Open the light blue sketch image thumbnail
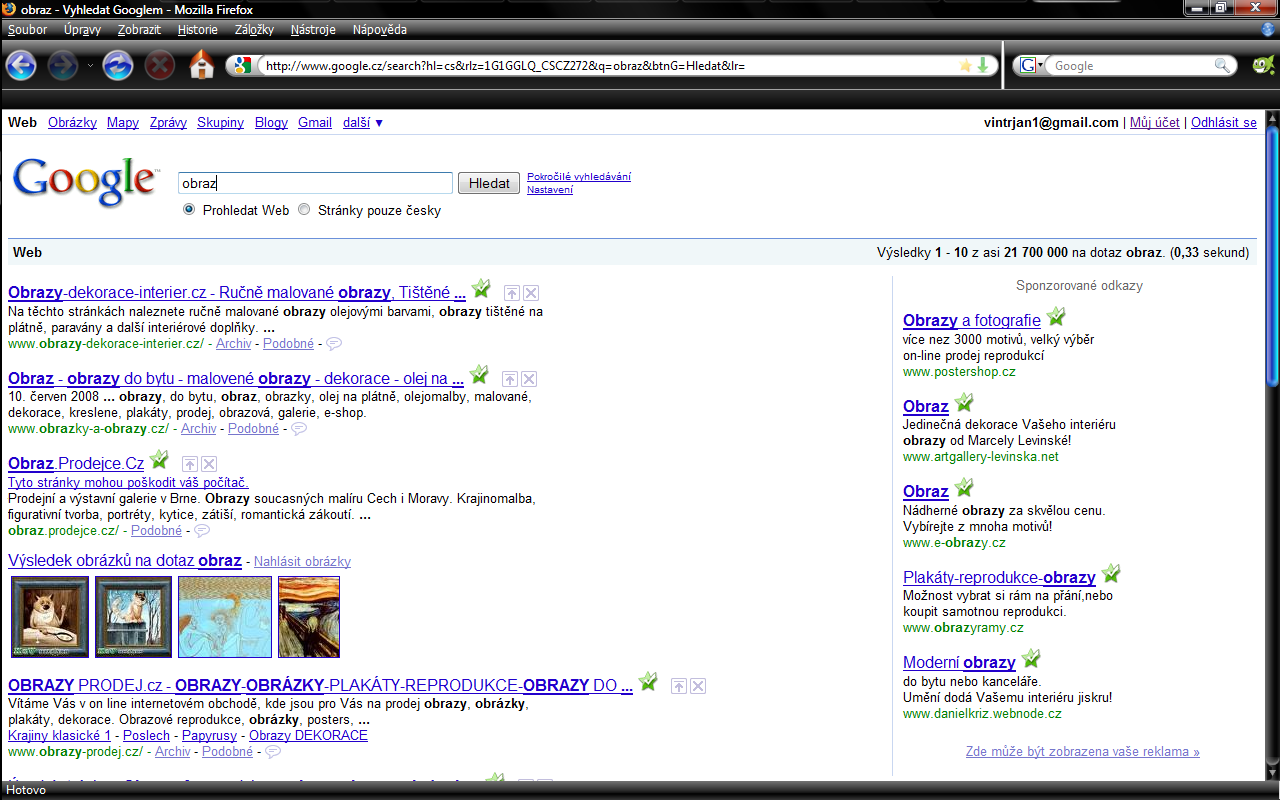Image resolution: width=1280 pixels, height=800 pixels. point(225,617)
